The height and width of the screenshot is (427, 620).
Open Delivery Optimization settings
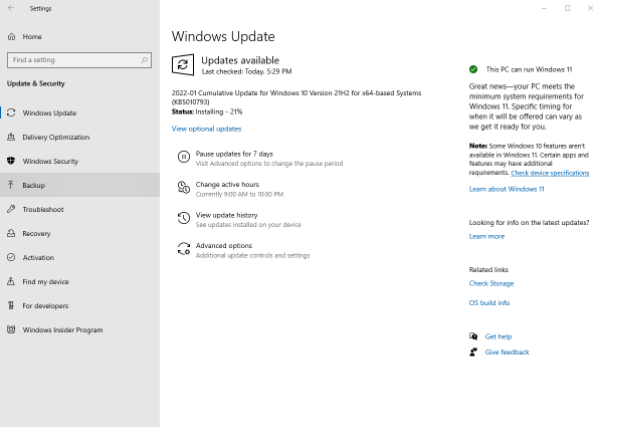click(80, 137)
